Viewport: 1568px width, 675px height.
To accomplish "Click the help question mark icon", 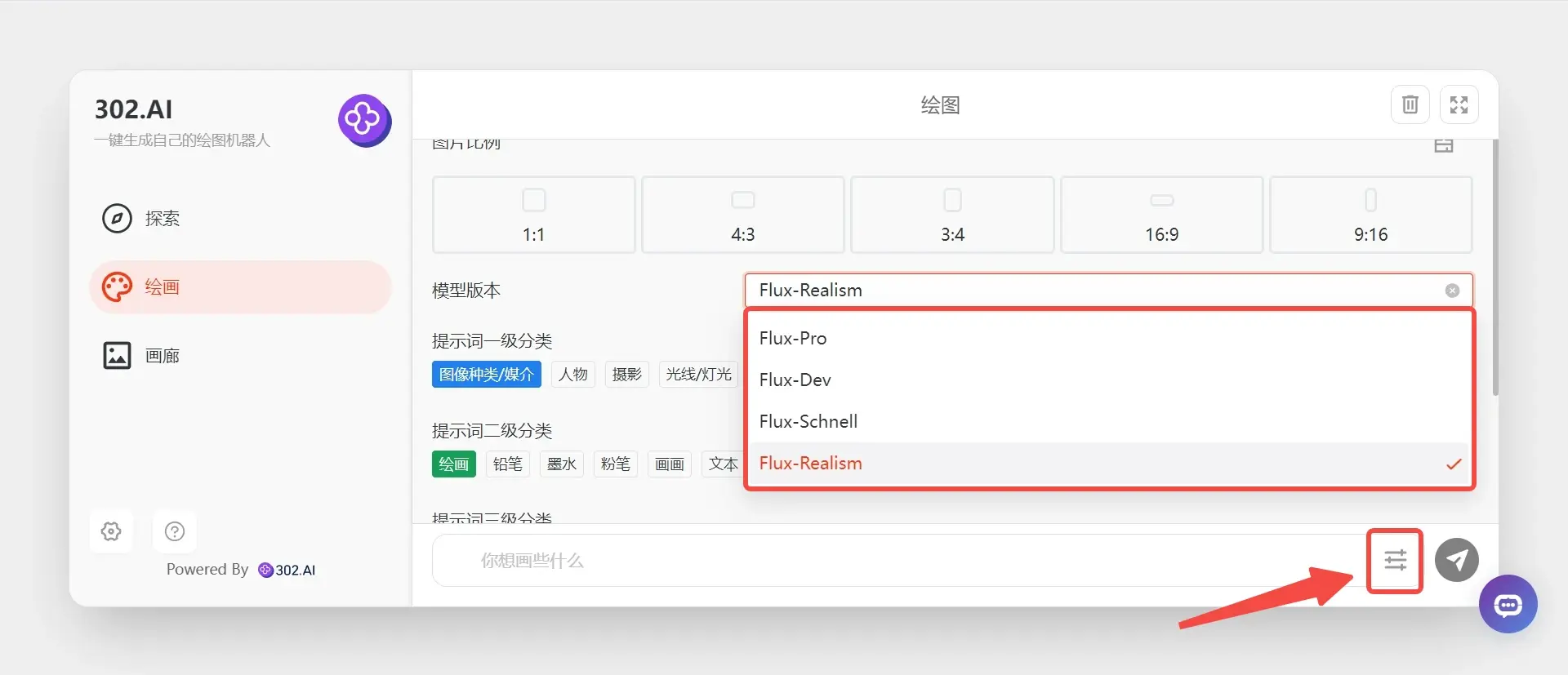I will tap(175, 531).
